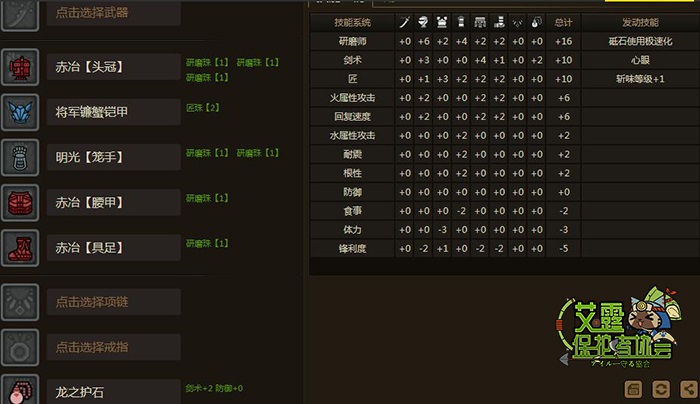700x404 pixels.
Task: Open weapon selection via 点击选择武器
Action: pyautogui.click(x=114, y=13)
